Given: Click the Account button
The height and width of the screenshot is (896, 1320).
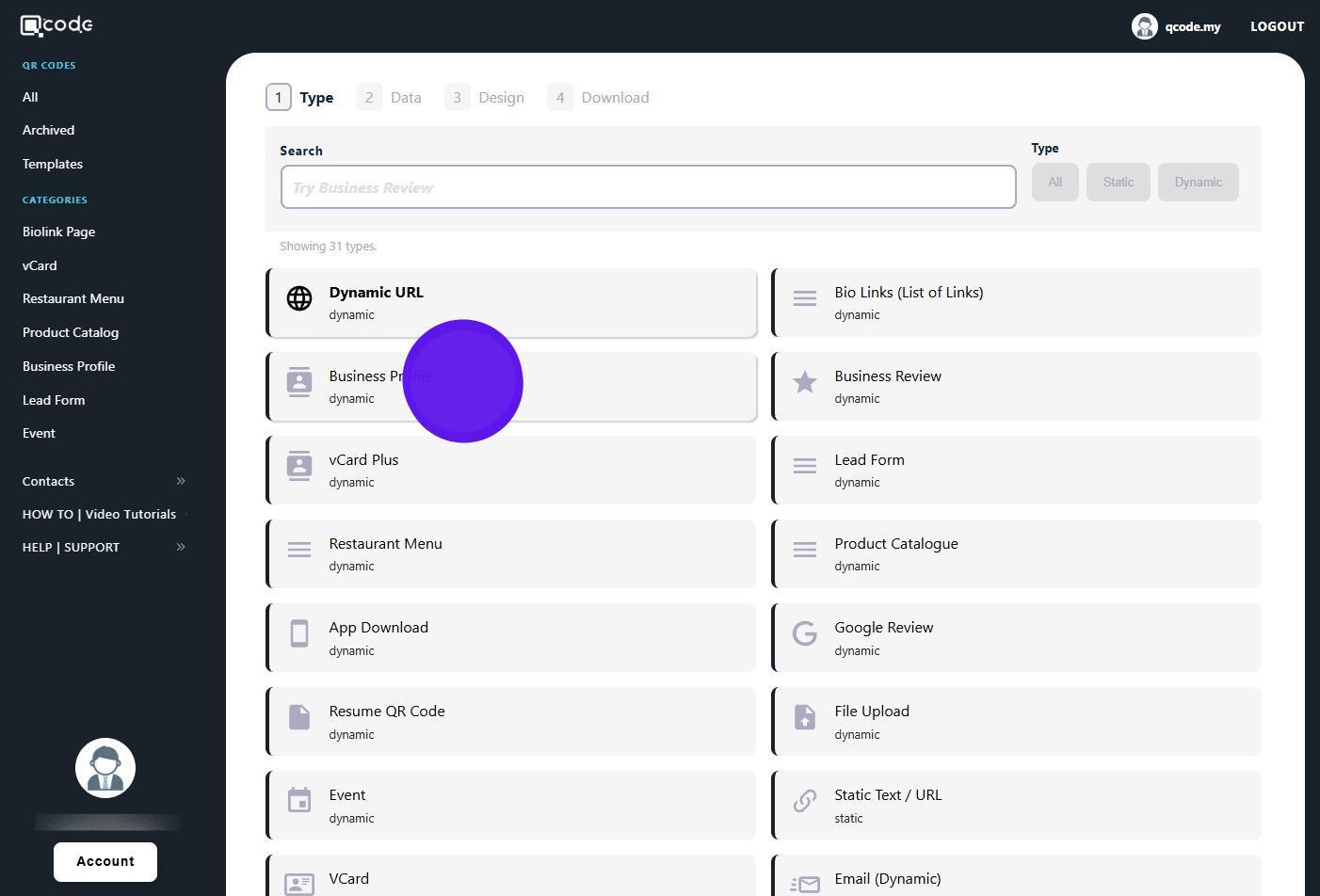Looking at the screenshot, I should coord(105,861).
